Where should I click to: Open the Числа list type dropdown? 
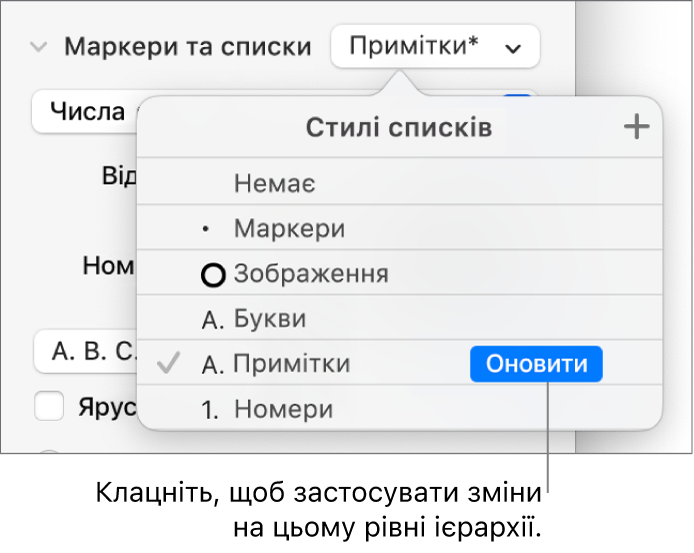click(85, 111)
